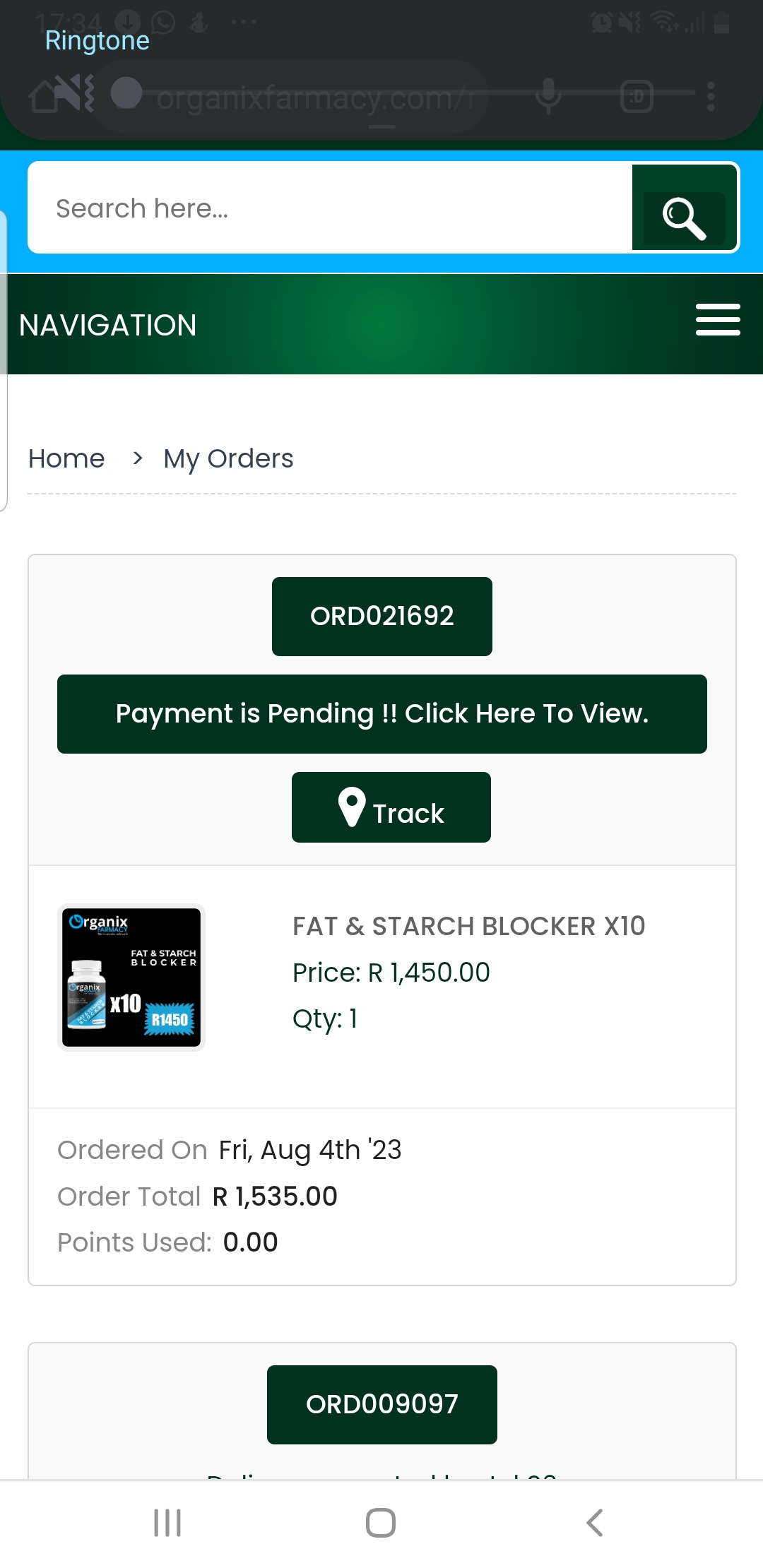Open the Android recent apps button
The height and width of the screenshot is (1568, 763).
[x=168, y=1523]
